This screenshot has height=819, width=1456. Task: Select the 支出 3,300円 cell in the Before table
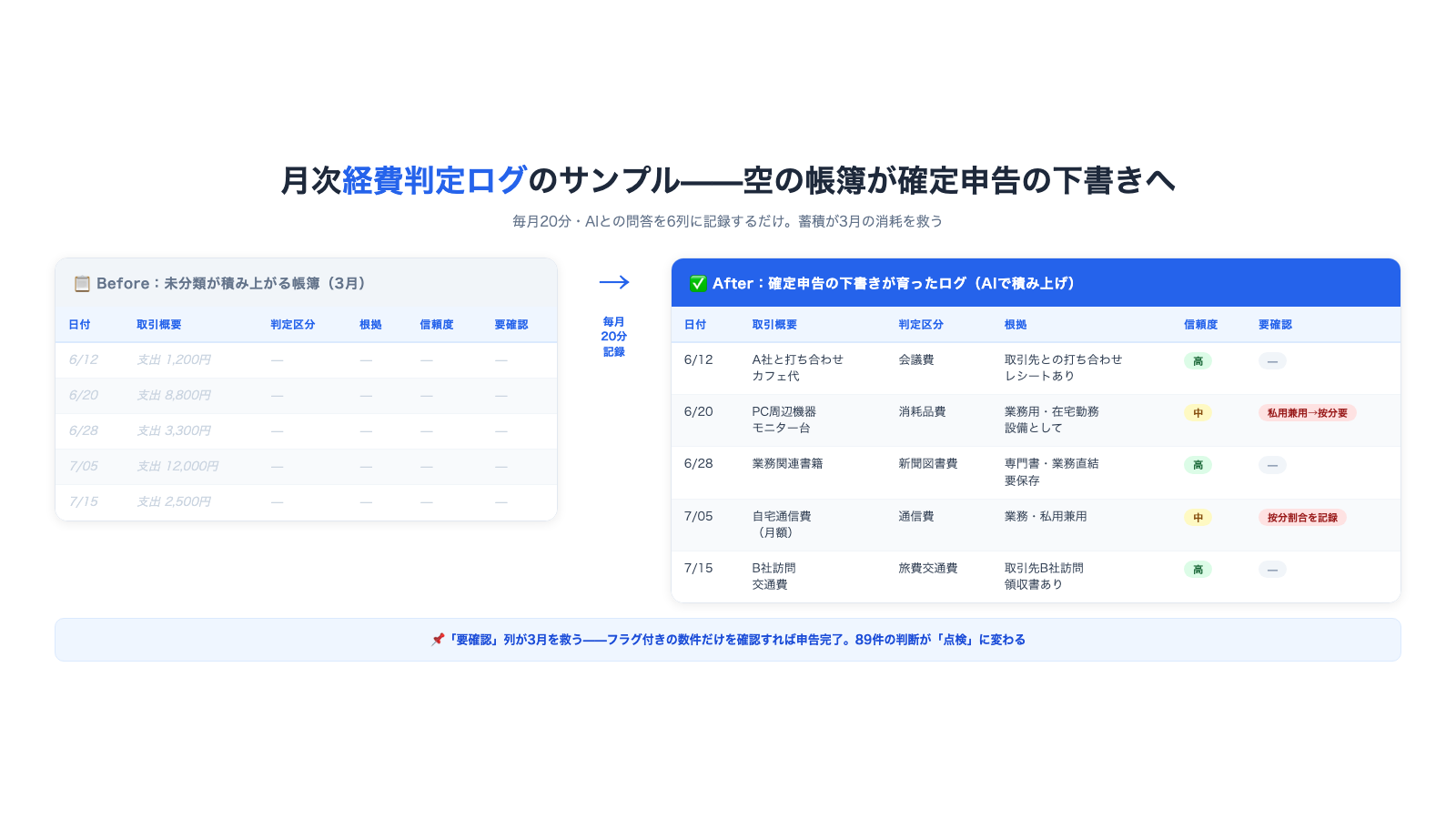(174, 431)
